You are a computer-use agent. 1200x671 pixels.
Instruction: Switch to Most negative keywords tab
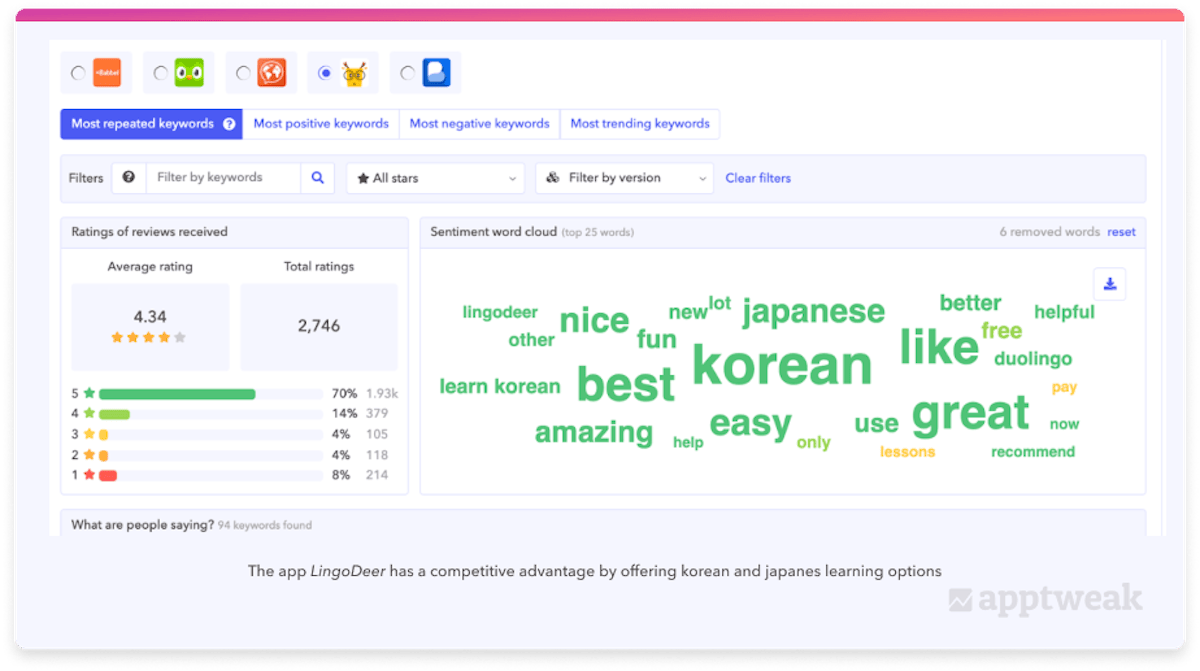pyautogui.click(x=479, y=124)
